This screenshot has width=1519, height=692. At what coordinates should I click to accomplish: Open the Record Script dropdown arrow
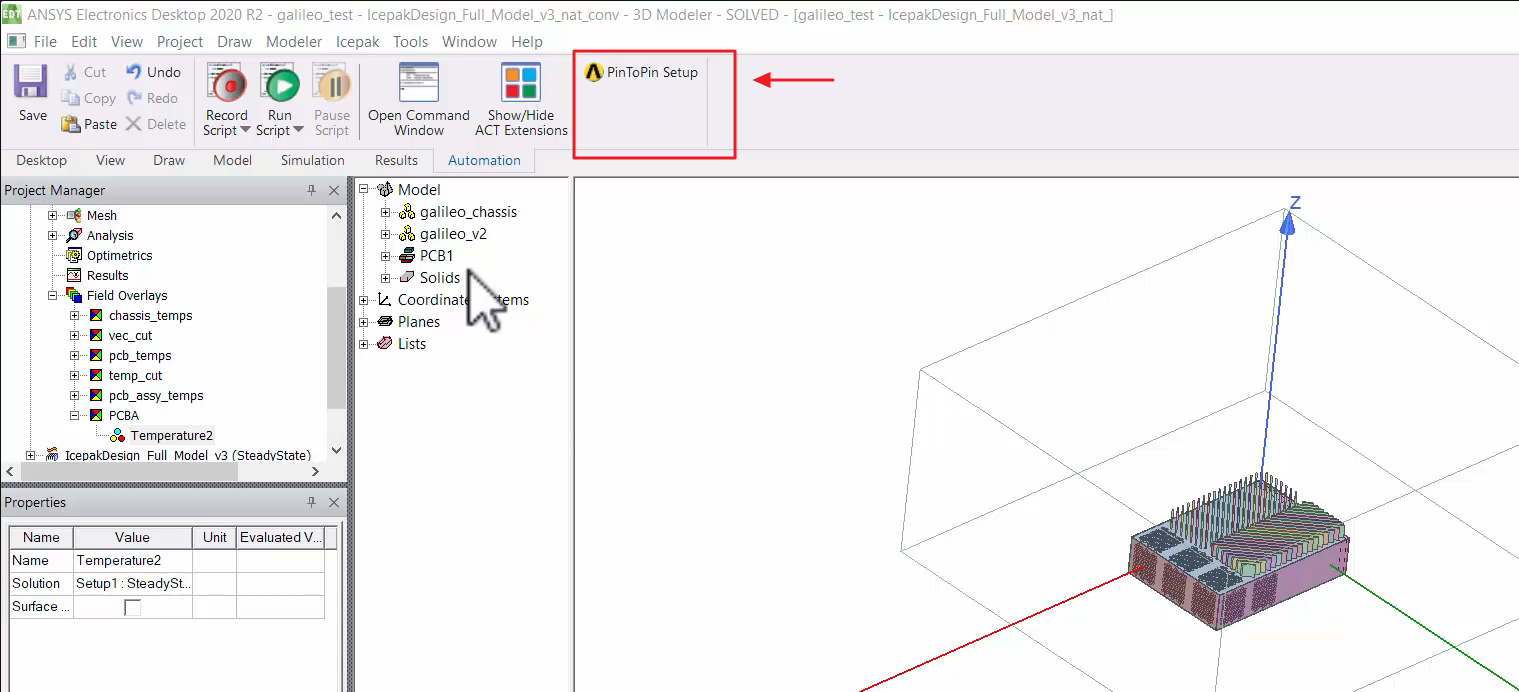(x=247, y=131)
